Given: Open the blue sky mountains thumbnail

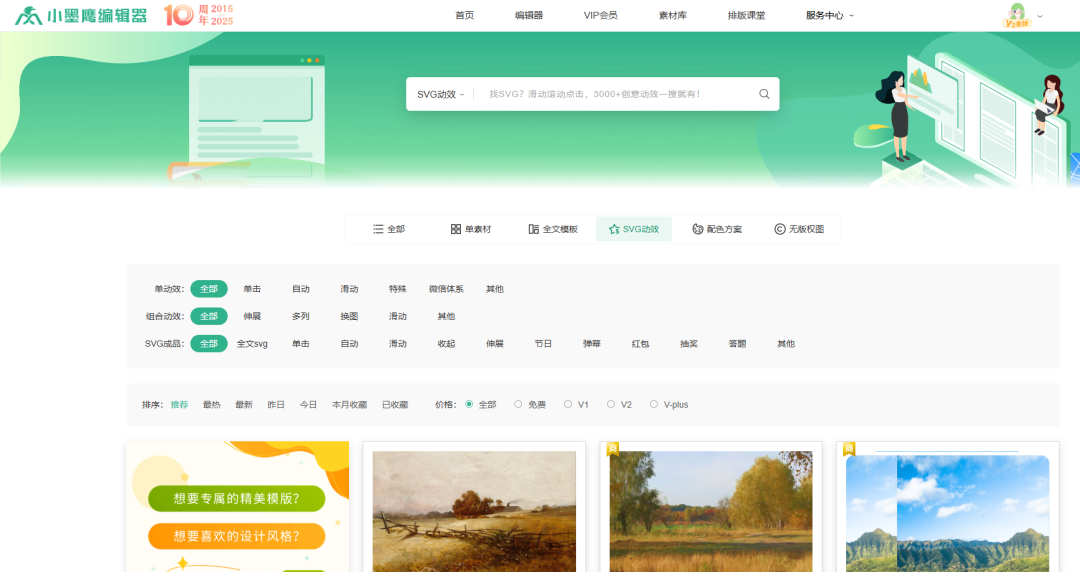Looking at the screenshot, I should click(947, 513).
